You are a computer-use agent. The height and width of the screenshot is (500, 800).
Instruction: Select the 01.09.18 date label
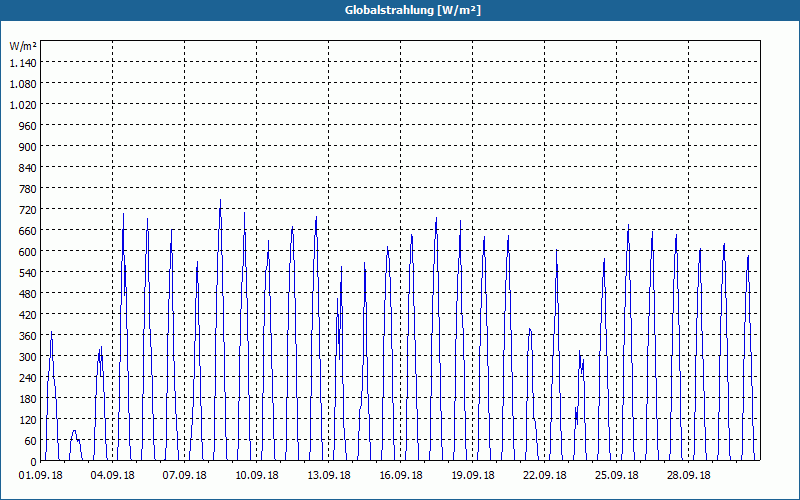41,476
